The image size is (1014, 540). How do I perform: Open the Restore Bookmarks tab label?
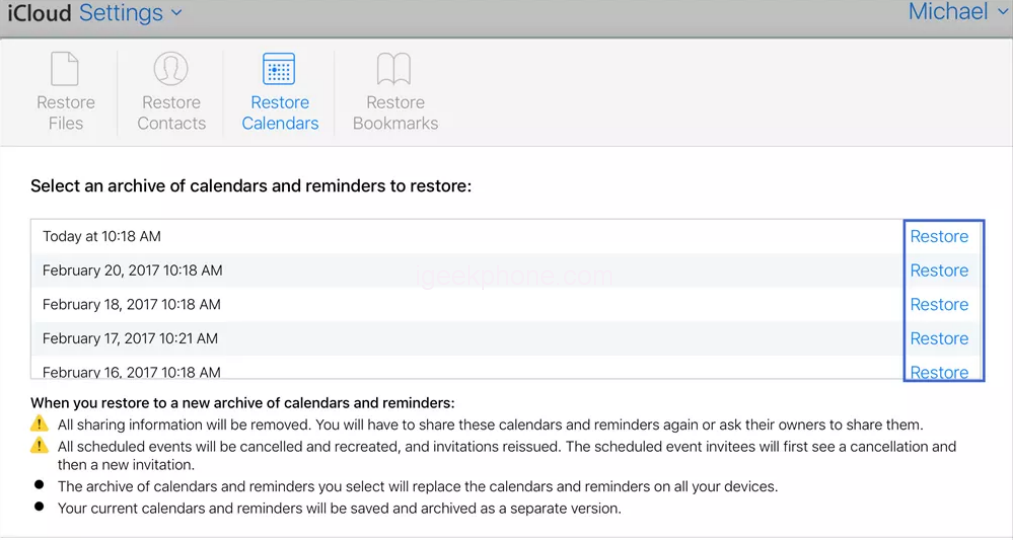(x=395, y=113)
